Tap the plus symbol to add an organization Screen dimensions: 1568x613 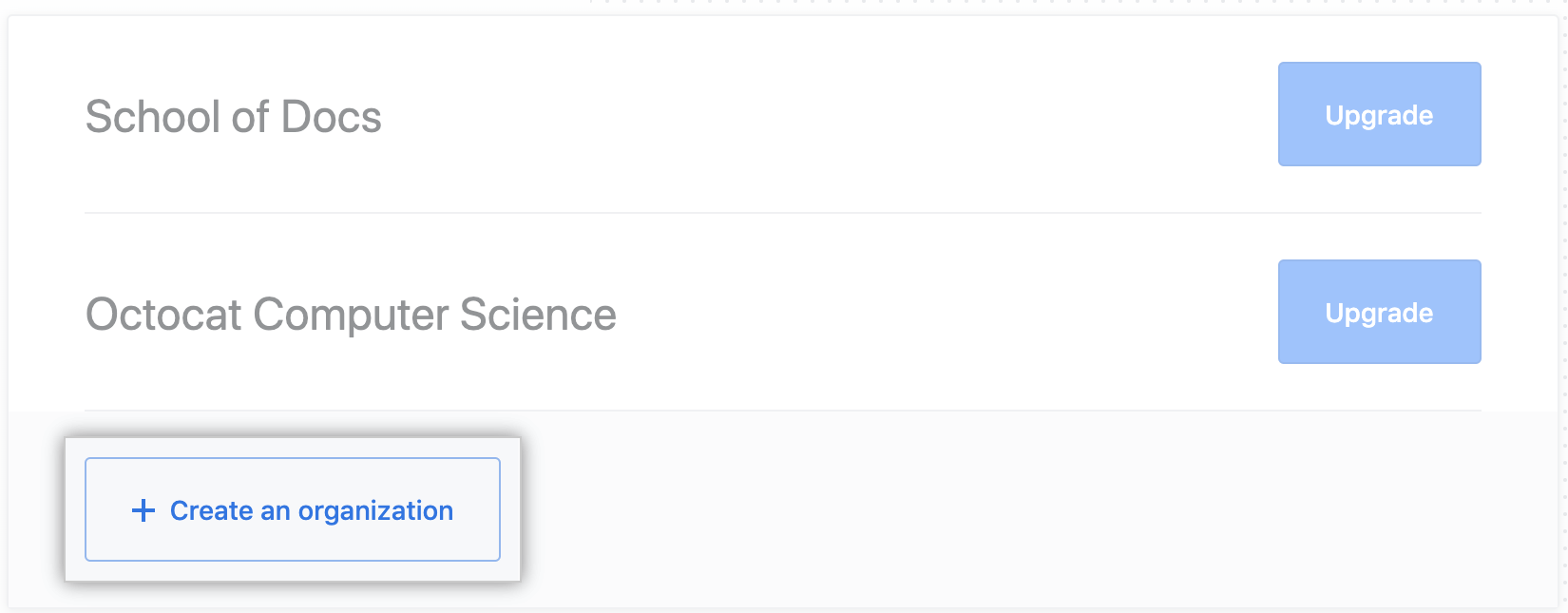point(143,510)
